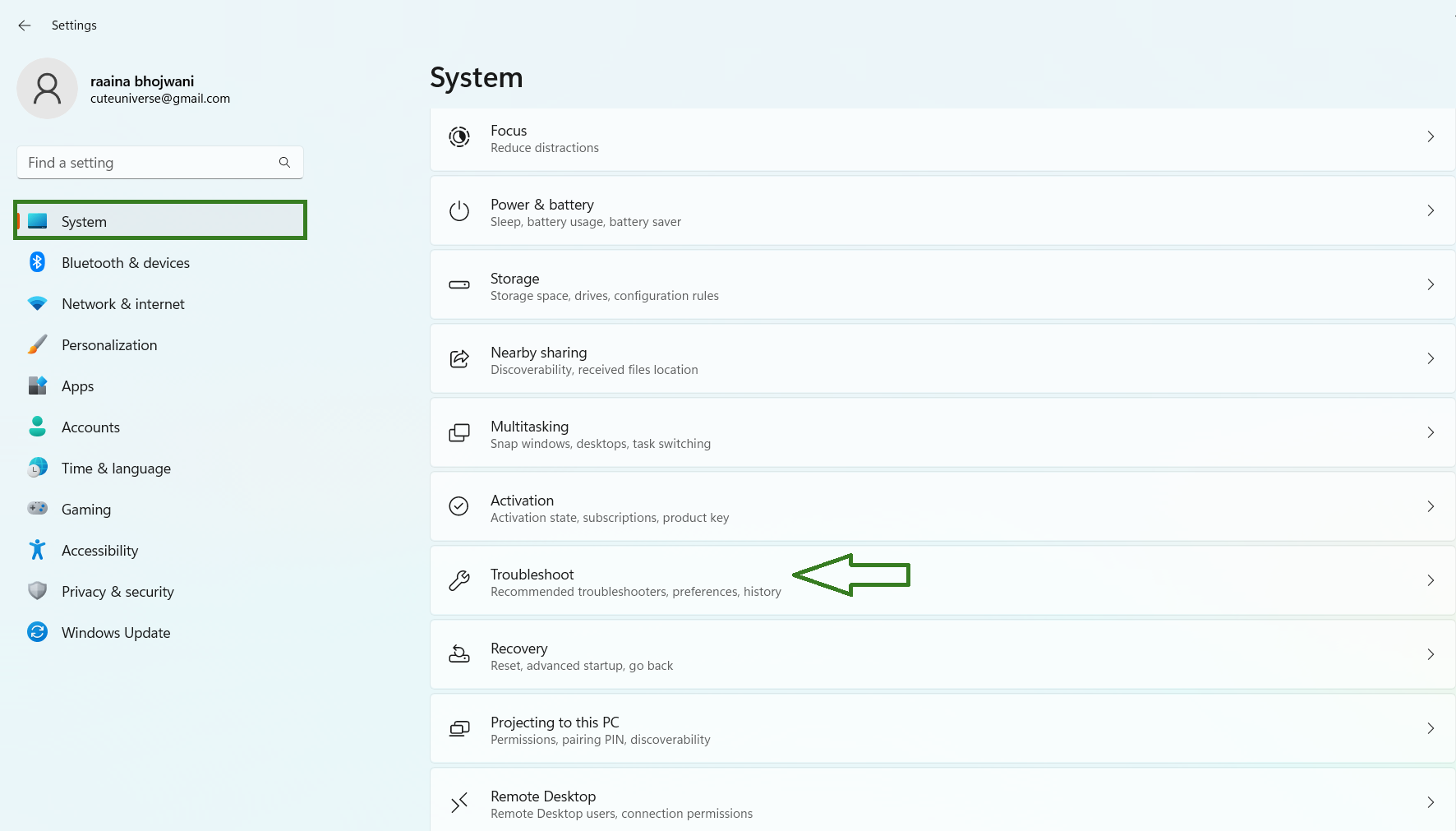
Task: Expand the Multitasking row chevron
Action: pyautogui.click(x=1431, y=432)
